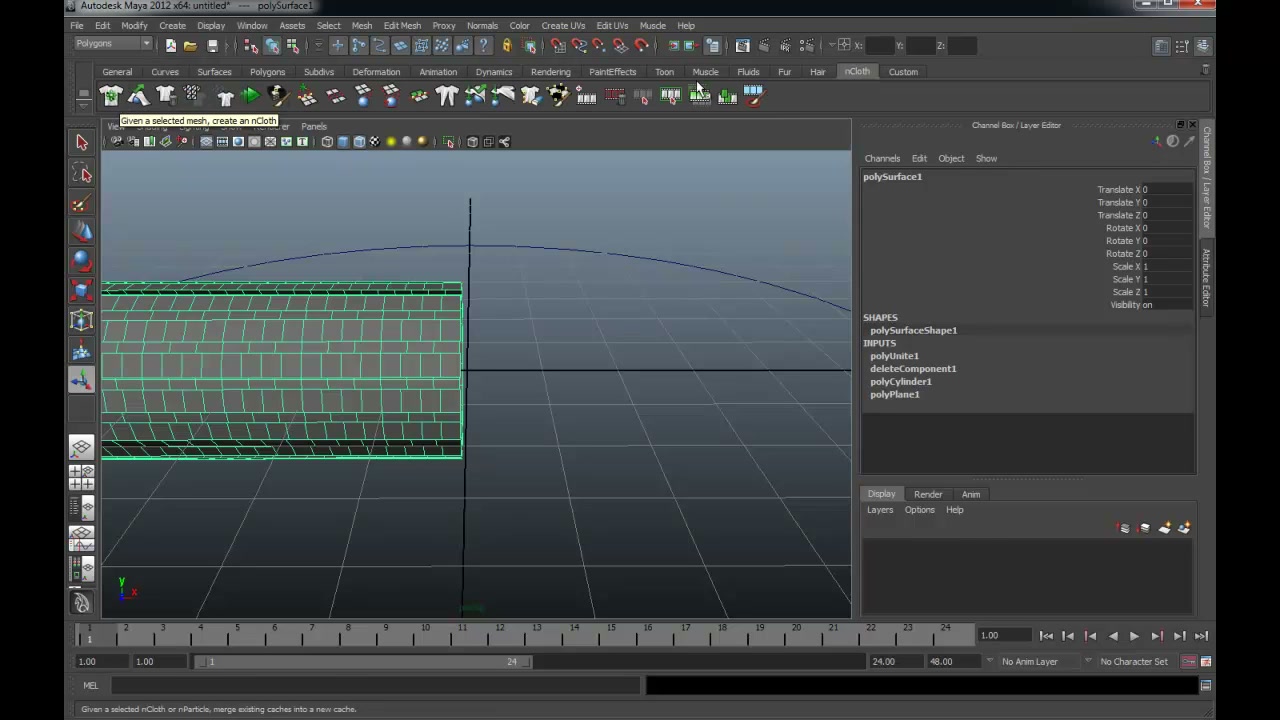
Task: Click the Channels menu in Channel Box
Action: point(882,158)
